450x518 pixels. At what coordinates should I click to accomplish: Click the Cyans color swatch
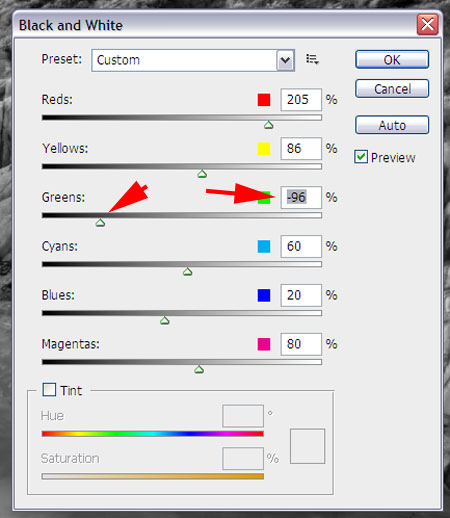point(264,247)
